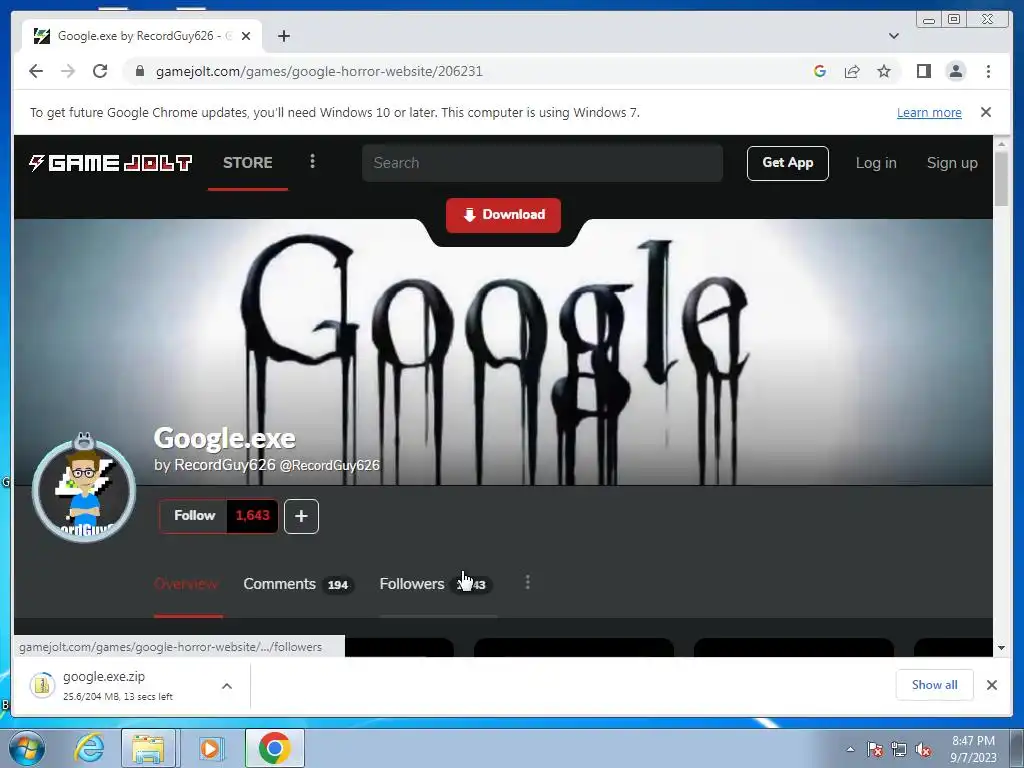Show hidden system tray icons
The height and width of the screenshot is (768, 1024).
click(850, 749)
